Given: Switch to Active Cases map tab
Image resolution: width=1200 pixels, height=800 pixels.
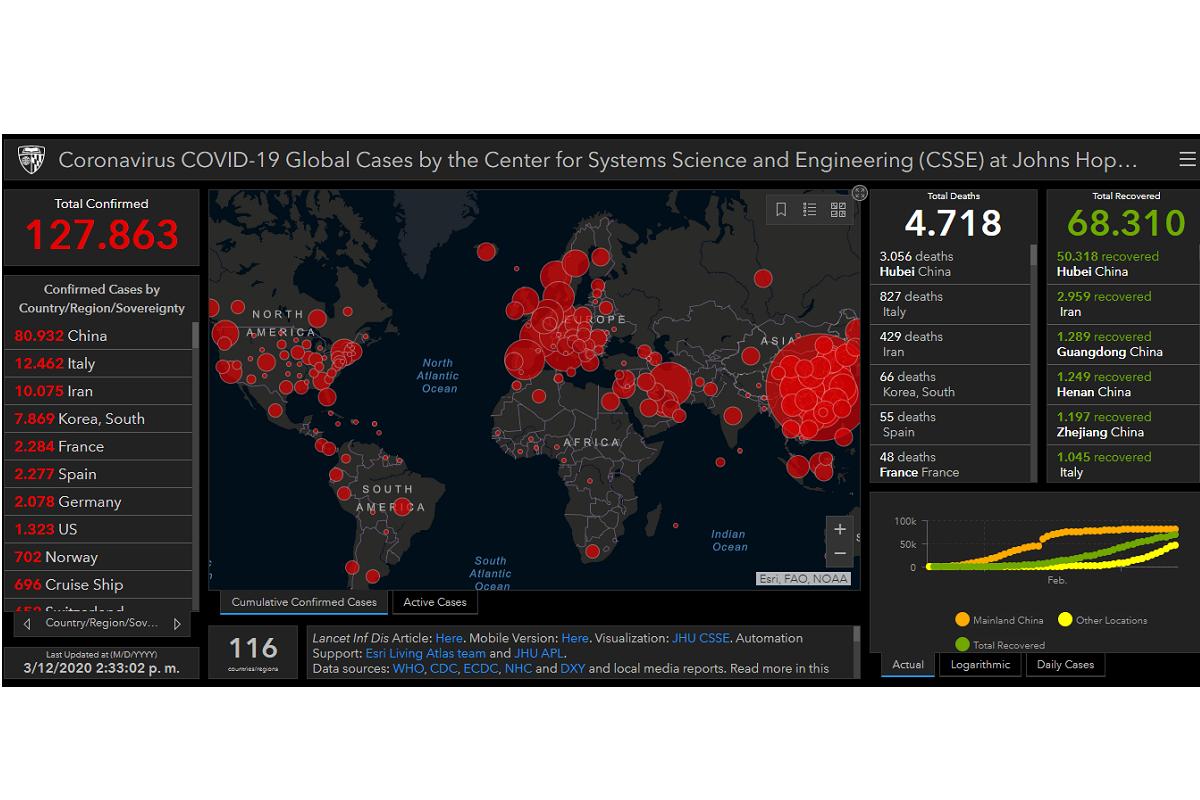Looking at the screenshot, I should pos(434,602).
